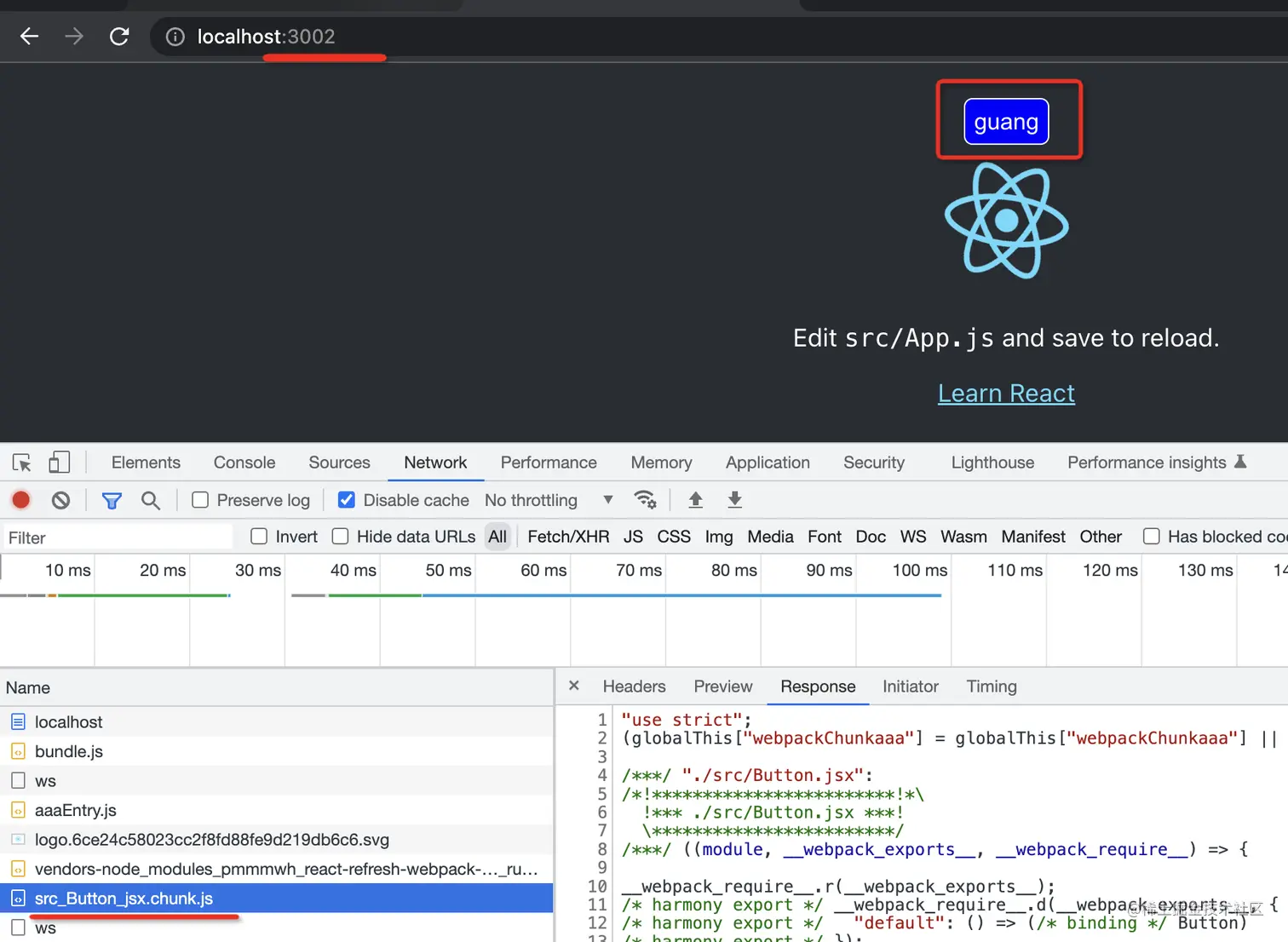Filter requests by All types

[497, 537]
